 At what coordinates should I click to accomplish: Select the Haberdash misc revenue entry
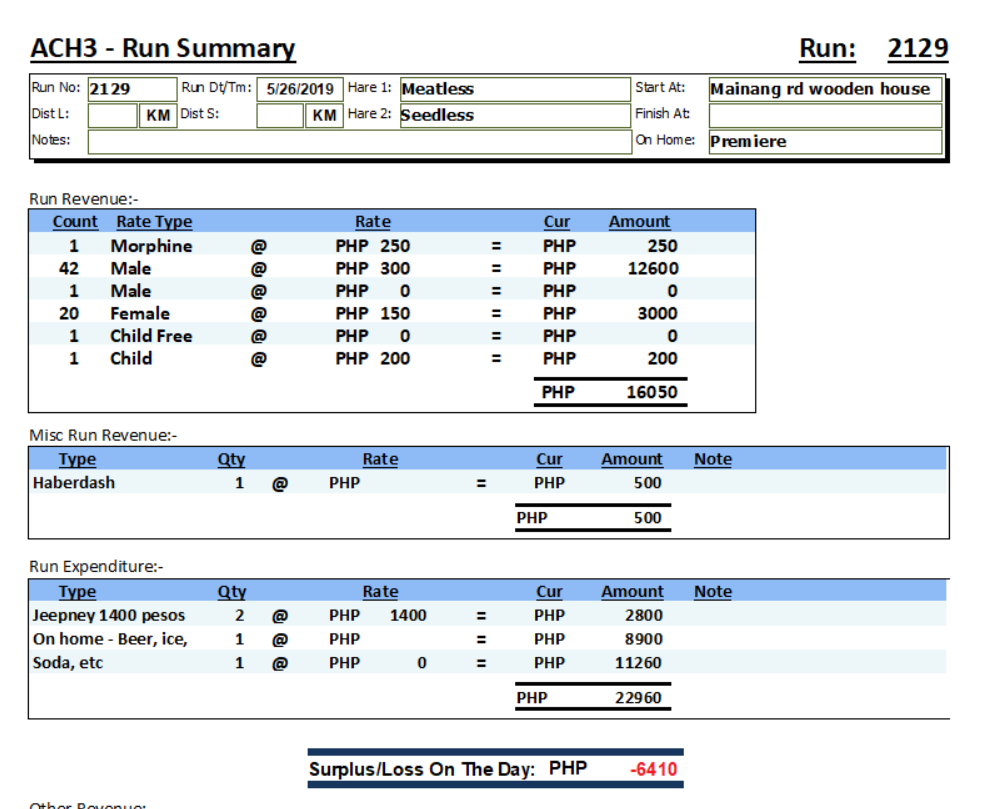[74, 483]
